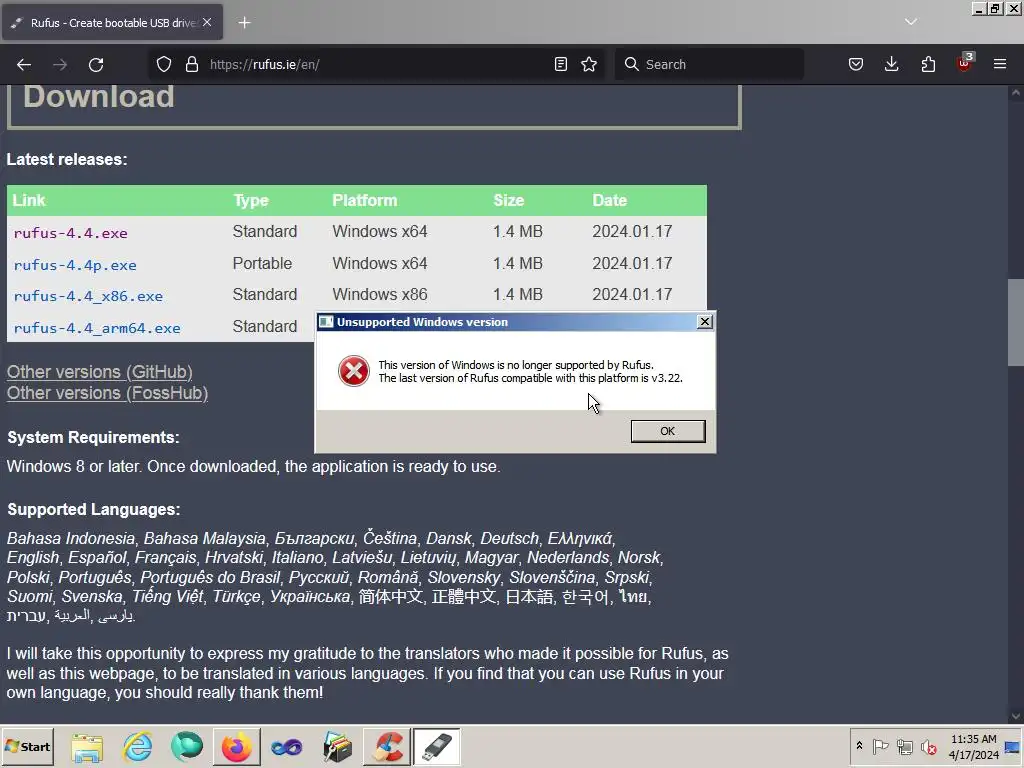
Task: Bookmark this page with the star icon
Action: coord(589,64)
